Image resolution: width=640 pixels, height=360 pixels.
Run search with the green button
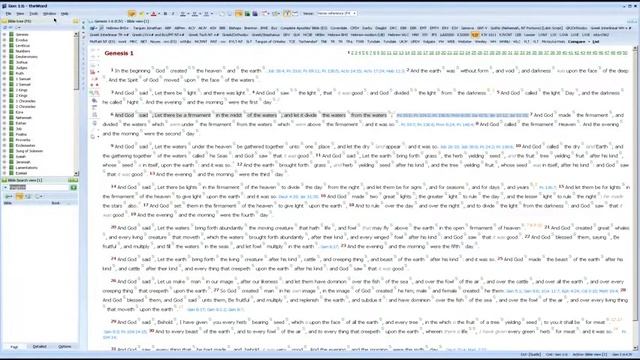pyautogui.click(x=74, y=187)
